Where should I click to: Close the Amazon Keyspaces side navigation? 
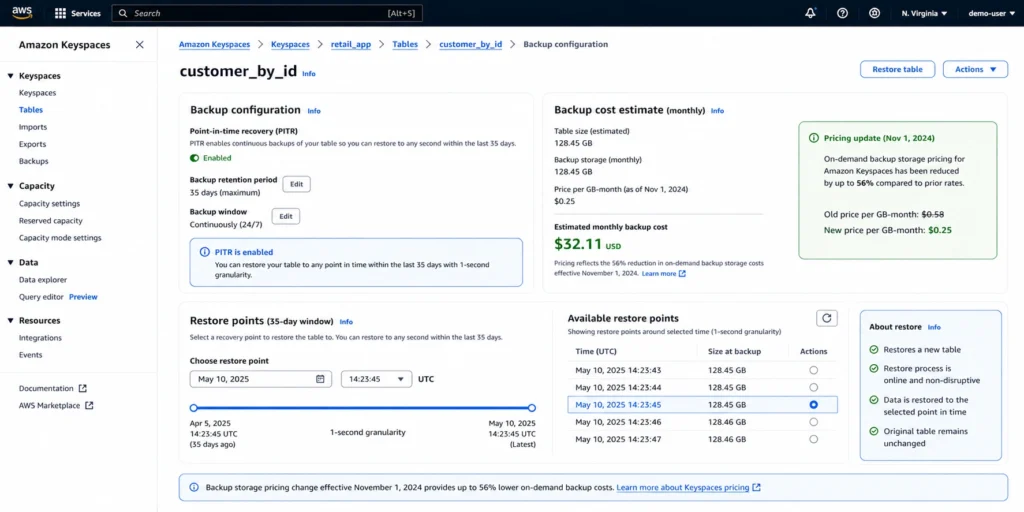[x=139, y=44]
